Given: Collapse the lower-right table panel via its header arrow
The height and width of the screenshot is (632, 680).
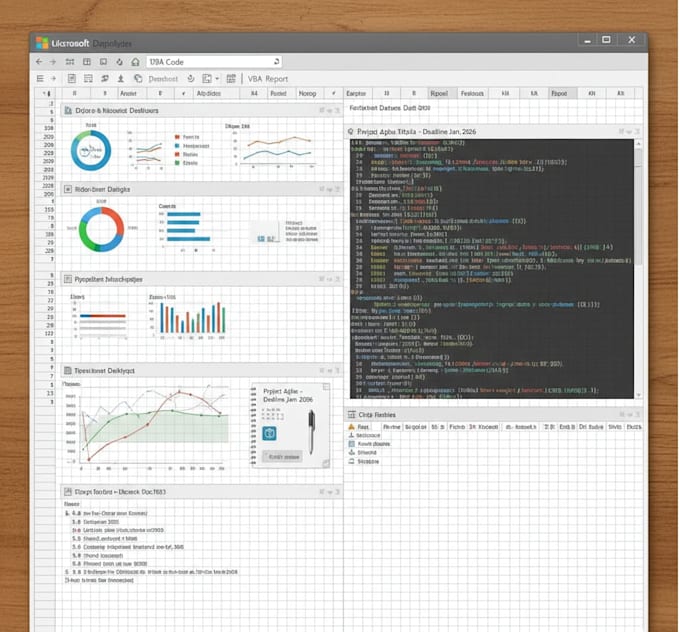Looking at the screenshot, I should (630, 415).
